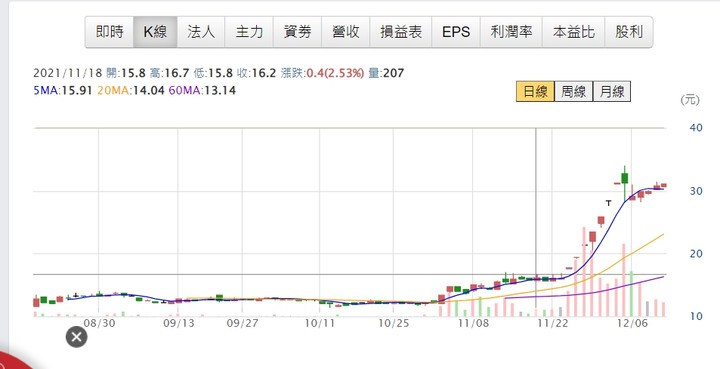Viewport: 720px width, 369px height.
Task: Open the 營收 revenue tab
Action: tap(345, 32)
